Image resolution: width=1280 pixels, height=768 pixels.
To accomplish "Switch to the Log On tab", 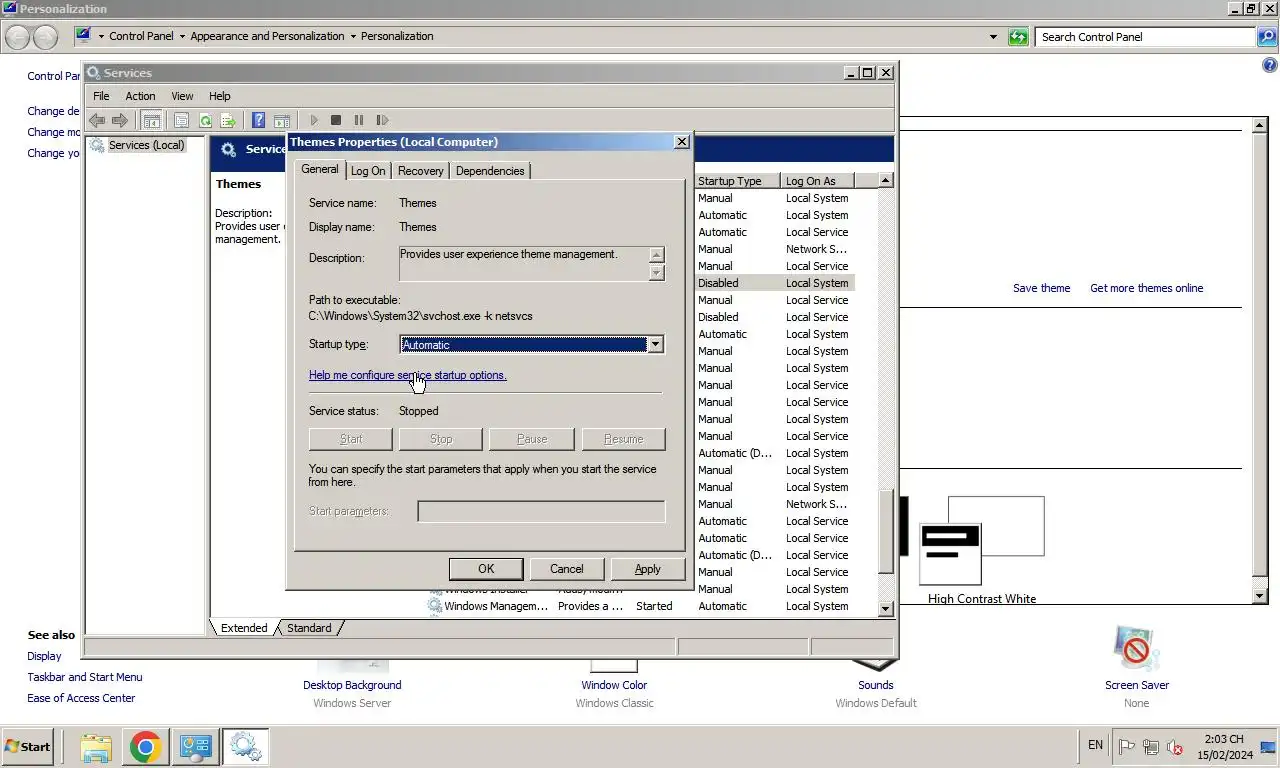I will 368,171.
